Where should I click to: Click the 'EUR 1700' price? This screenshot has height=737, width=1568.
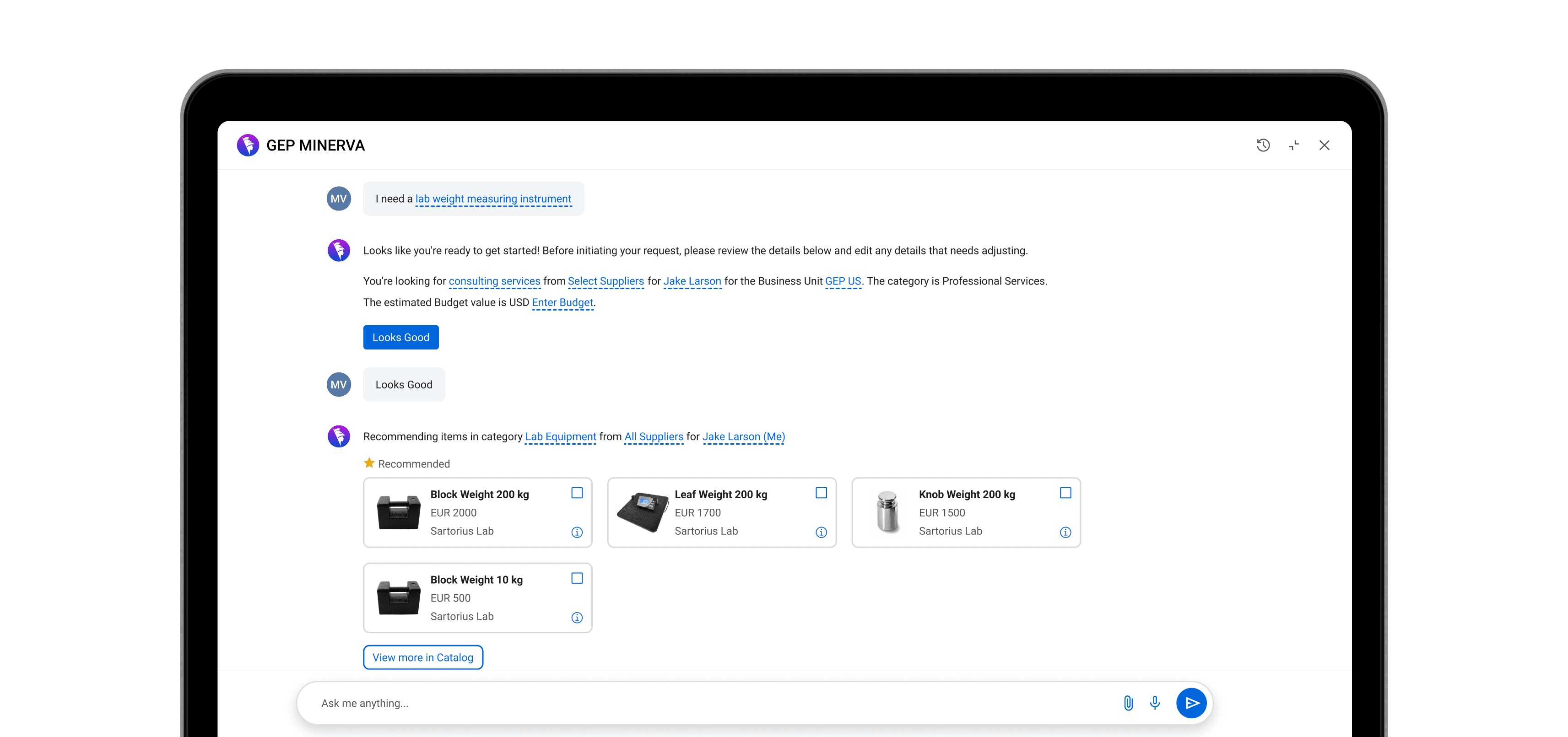(697, 512)
